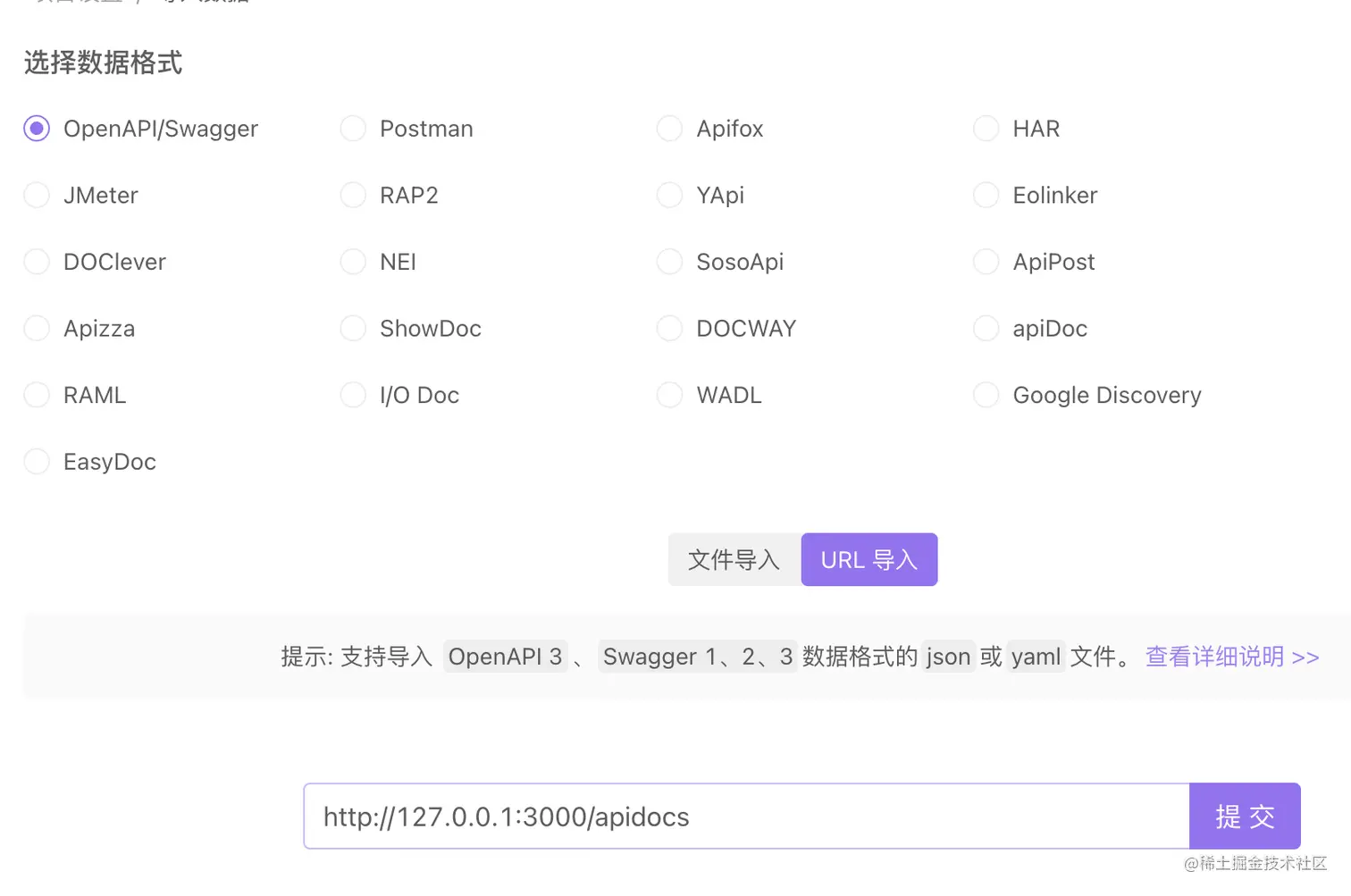Screen dimensions: 1351x896
Task: Choose HAR as import format
Action: tap(986, 129)
